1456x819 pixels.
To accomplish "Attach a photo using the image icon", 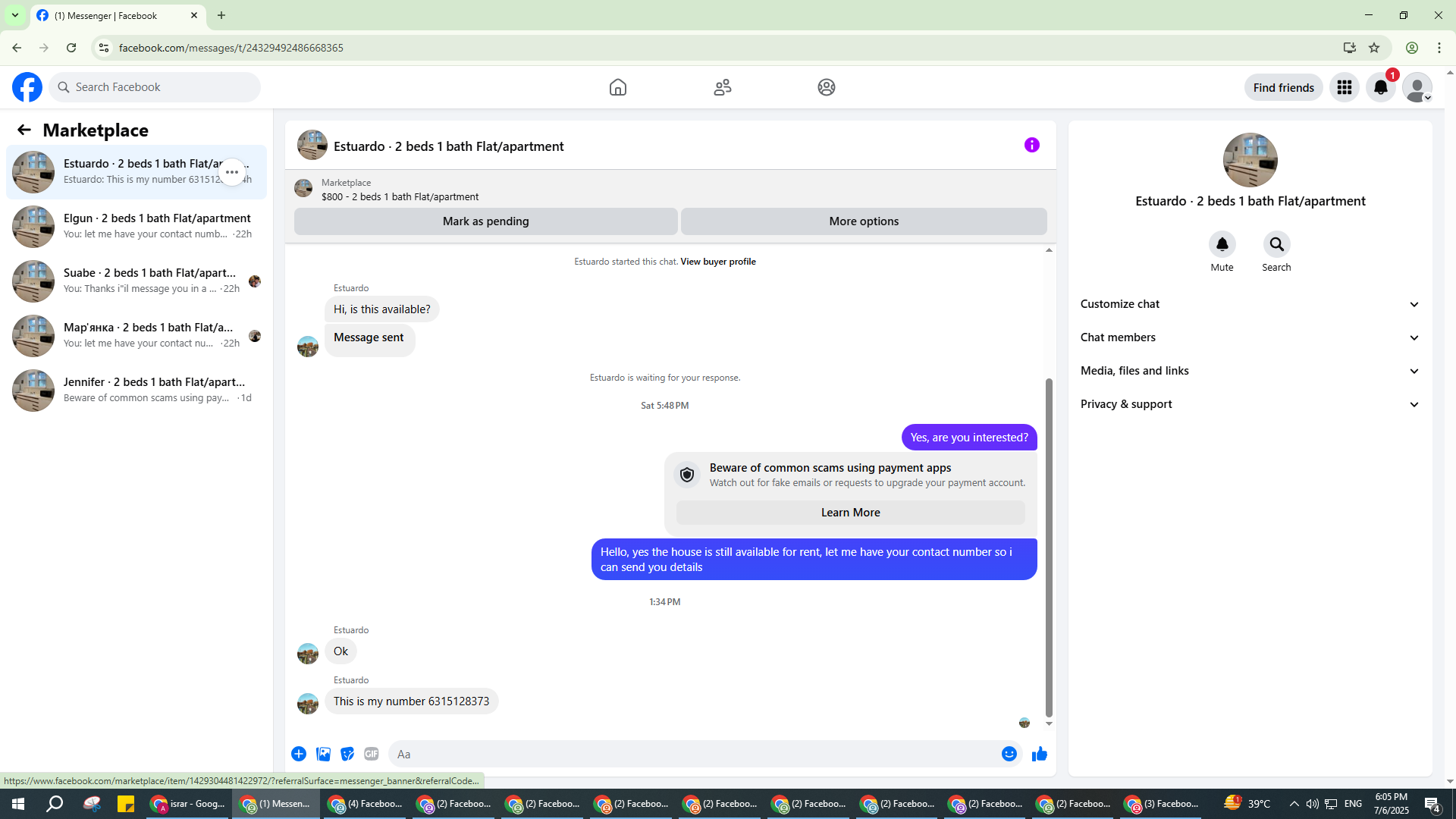I will [323, 754].
